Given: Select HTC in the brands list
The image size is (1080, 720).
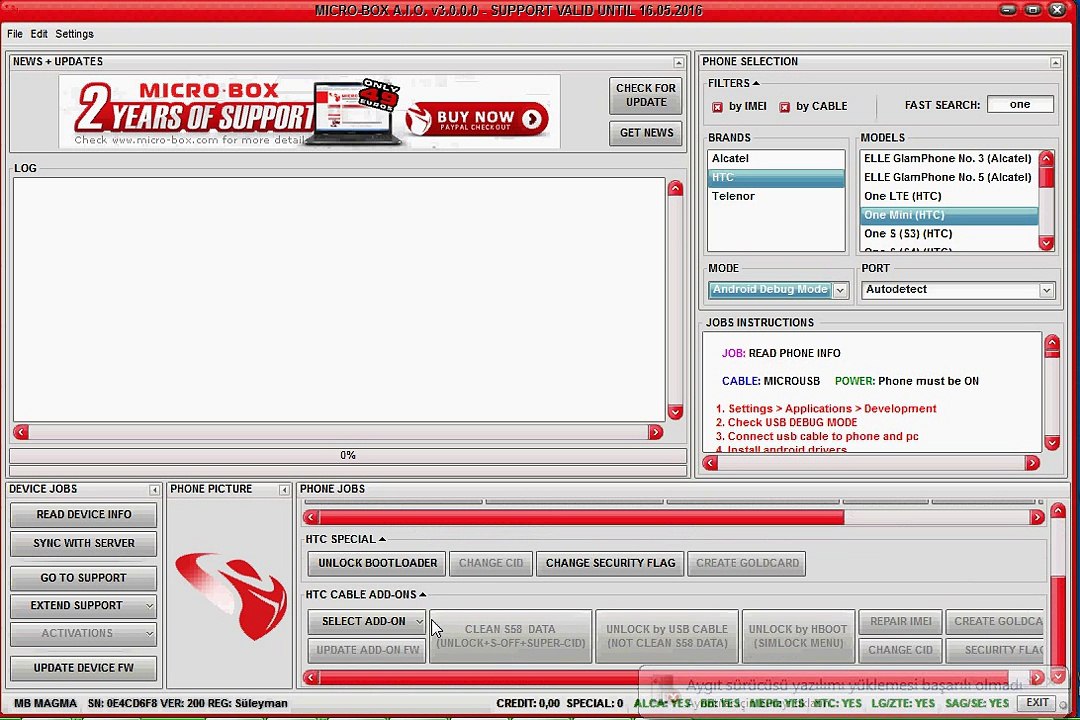Looking at the screenshot, I should (776, 178).
